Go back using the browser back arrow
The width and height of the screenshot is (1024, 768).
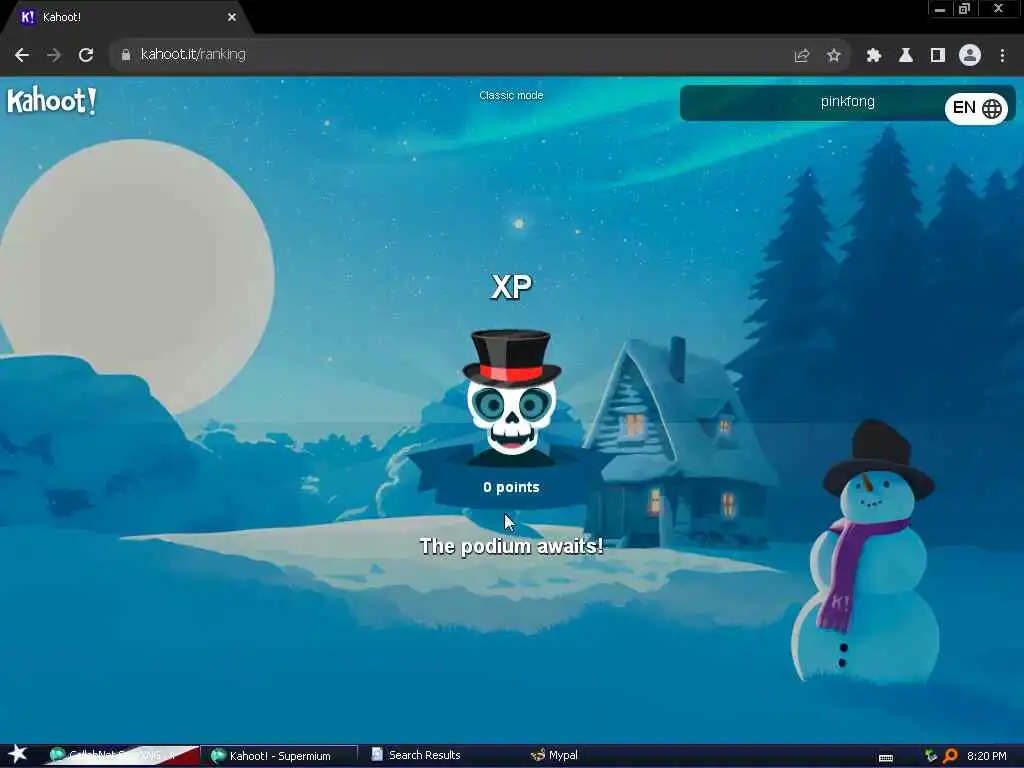[x=22, y=55]
